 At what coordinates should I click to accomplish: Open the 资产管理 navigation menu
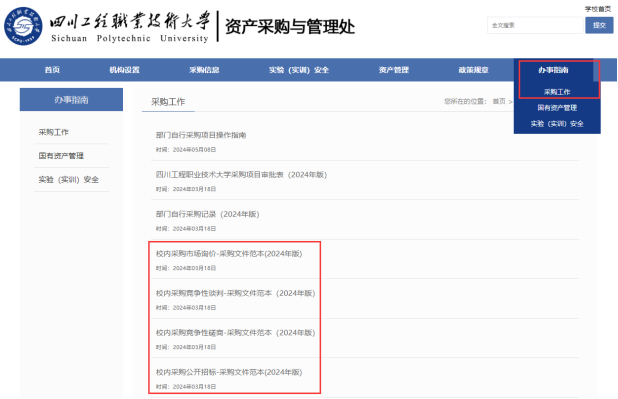tap(394, 70)
